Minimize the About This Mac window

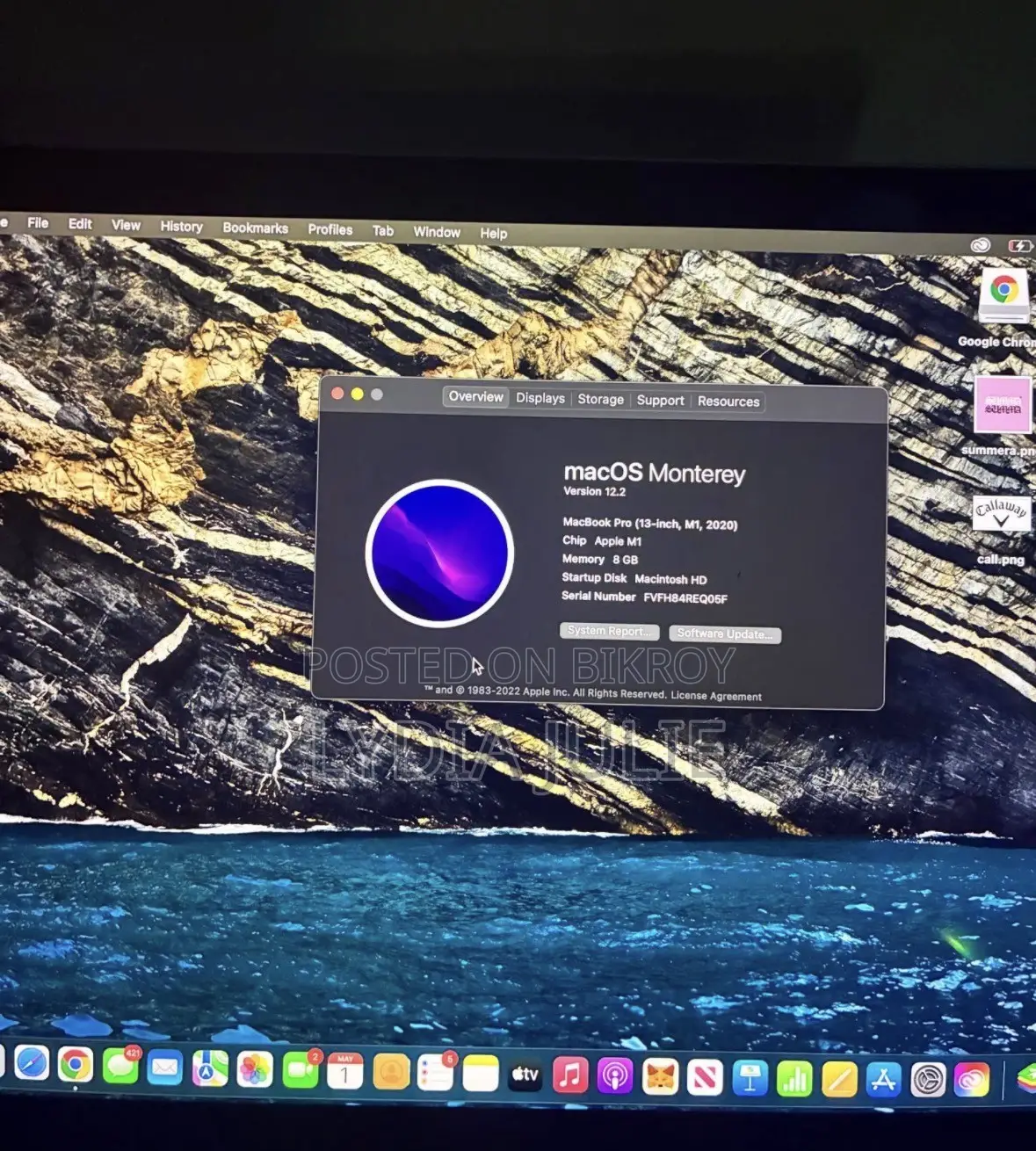357,395
